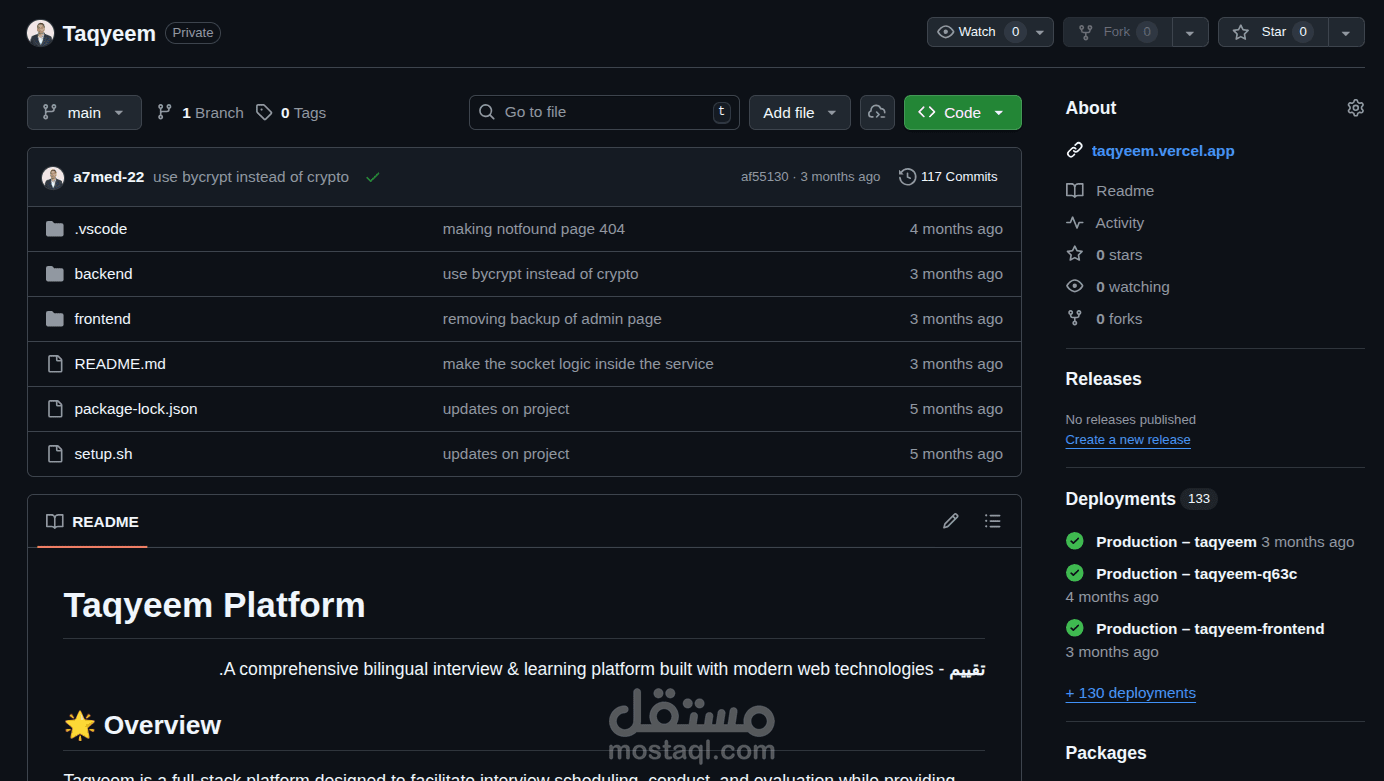Open the green Code dropdown
This screenshot has width=1384, height=781.
pyautogui.click(x=963, y=113)
